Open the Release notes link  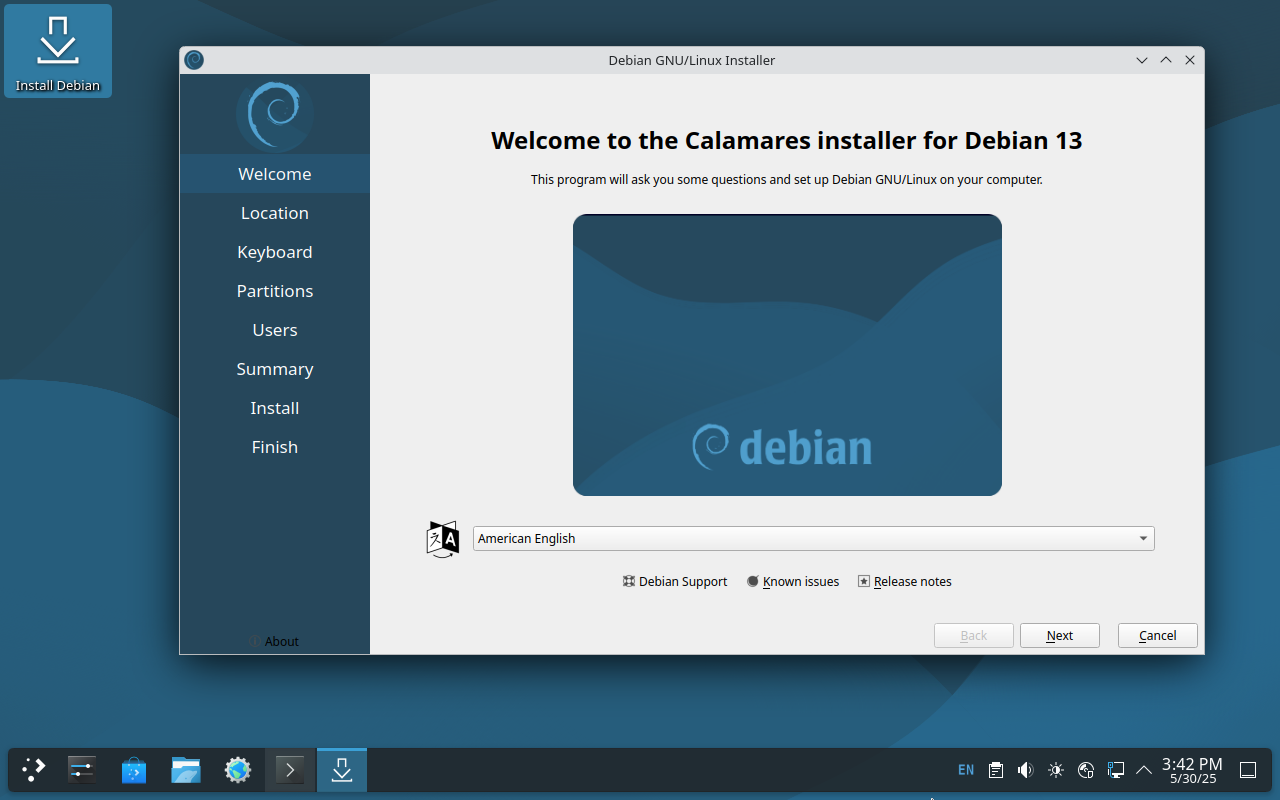905,582
